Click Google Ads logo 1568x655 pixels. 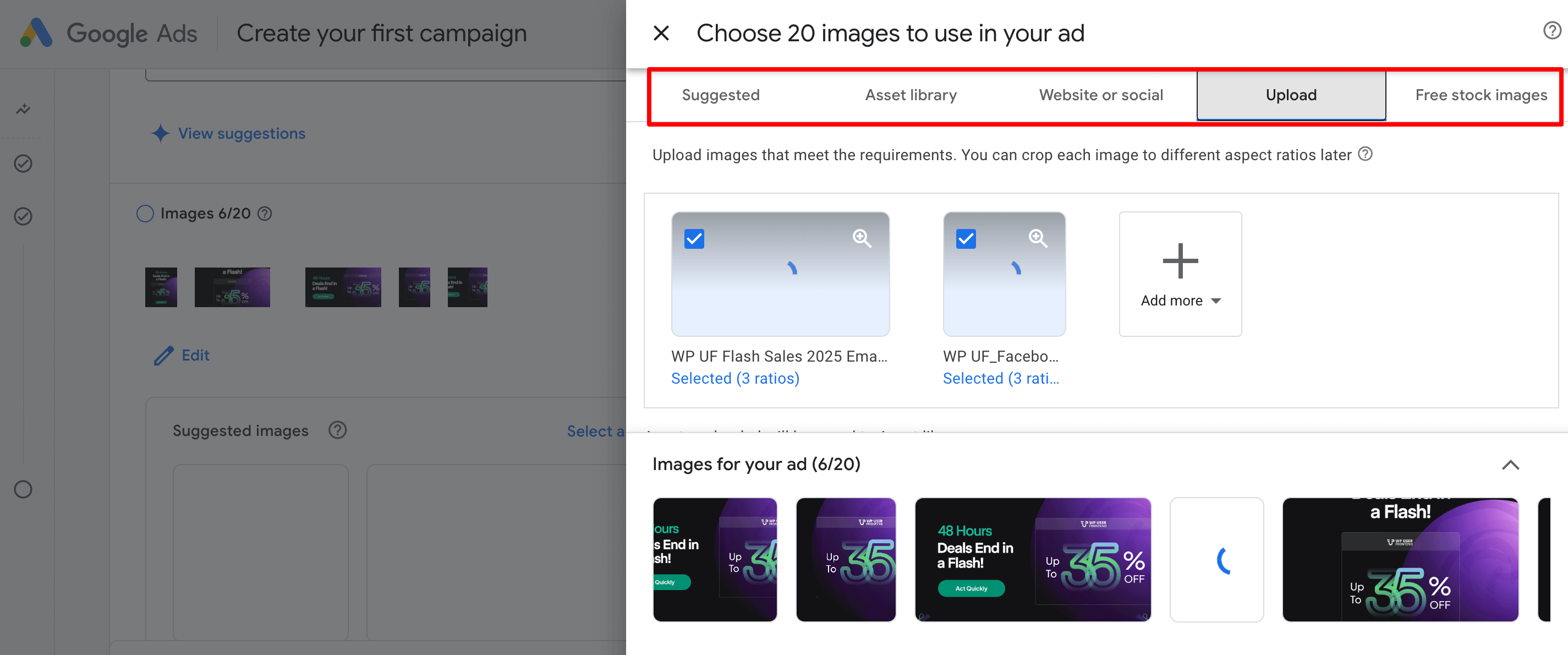[109, 34]
